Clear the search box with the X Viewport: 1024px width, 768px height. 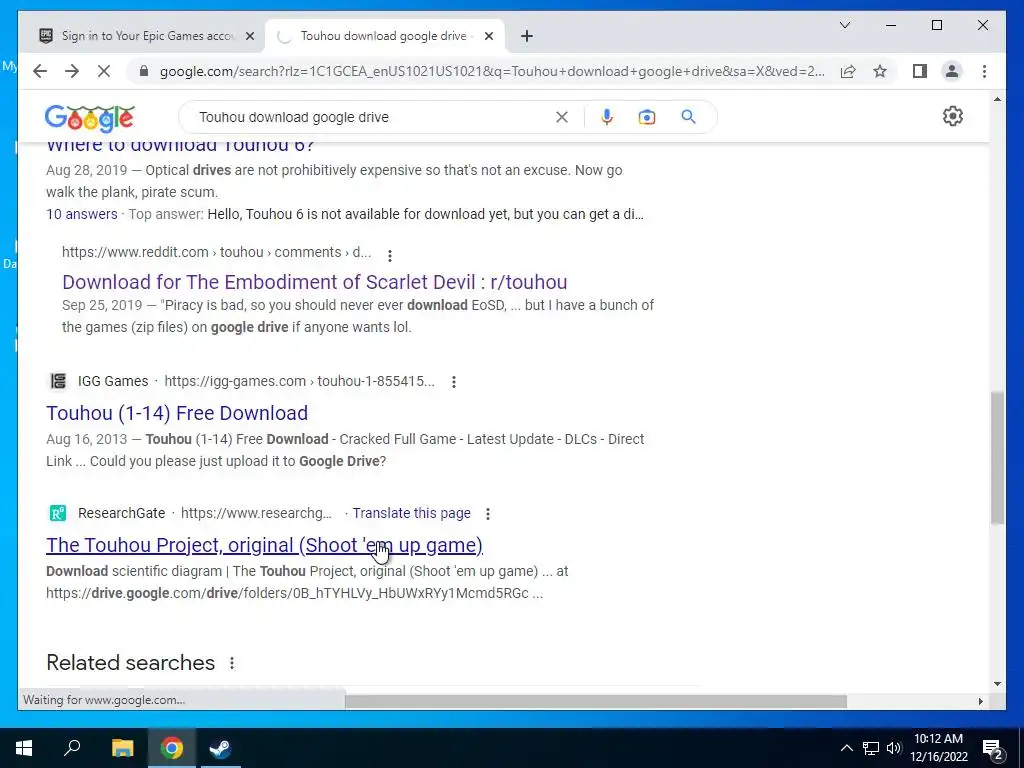point(562,117)
